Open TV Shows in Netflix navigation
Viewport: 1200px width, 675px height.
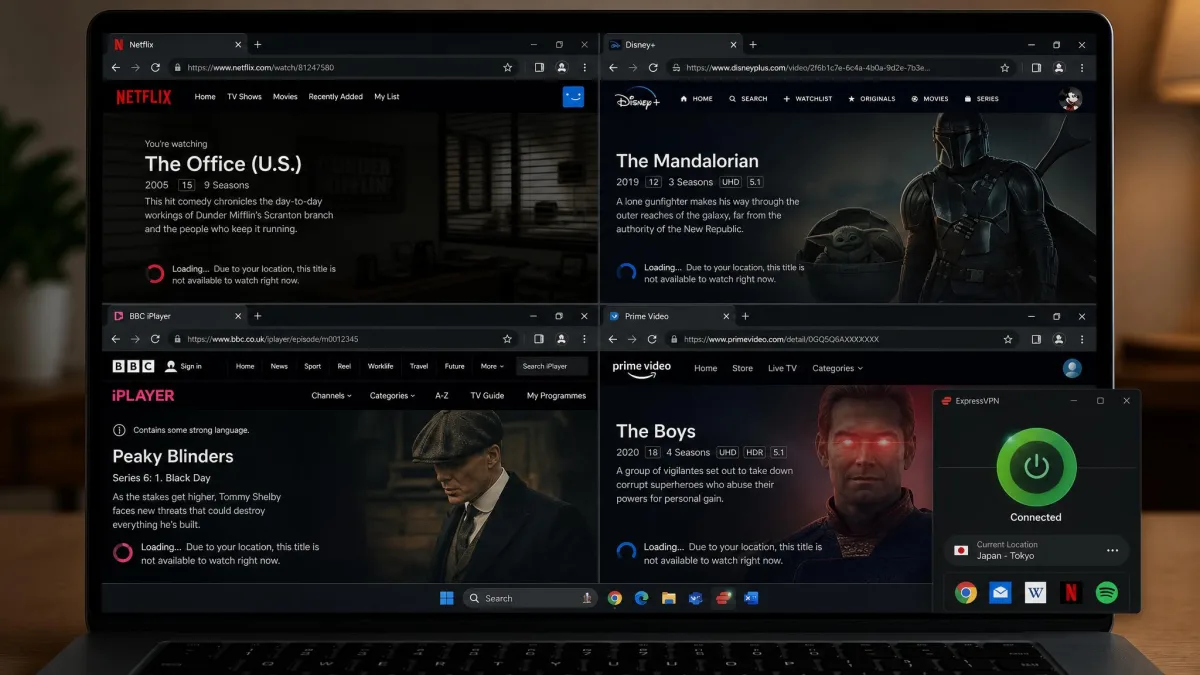point(244,97)
